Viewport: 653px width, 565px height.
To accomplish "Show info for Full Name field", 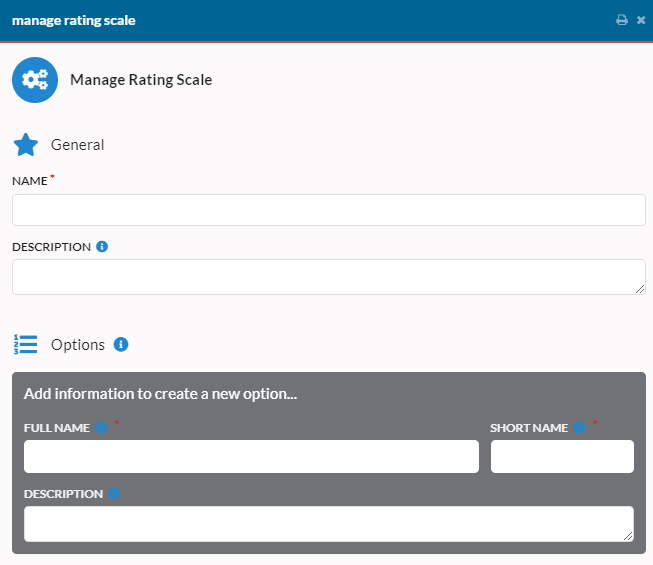I will (101, 428).
